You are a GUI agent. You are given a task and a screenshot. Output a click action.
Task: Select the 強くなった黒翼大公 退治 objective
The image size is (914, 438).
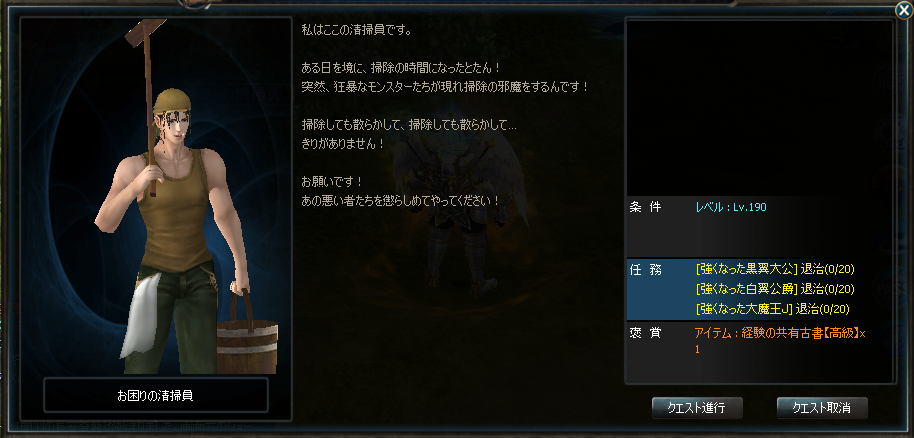pos(775,269)
